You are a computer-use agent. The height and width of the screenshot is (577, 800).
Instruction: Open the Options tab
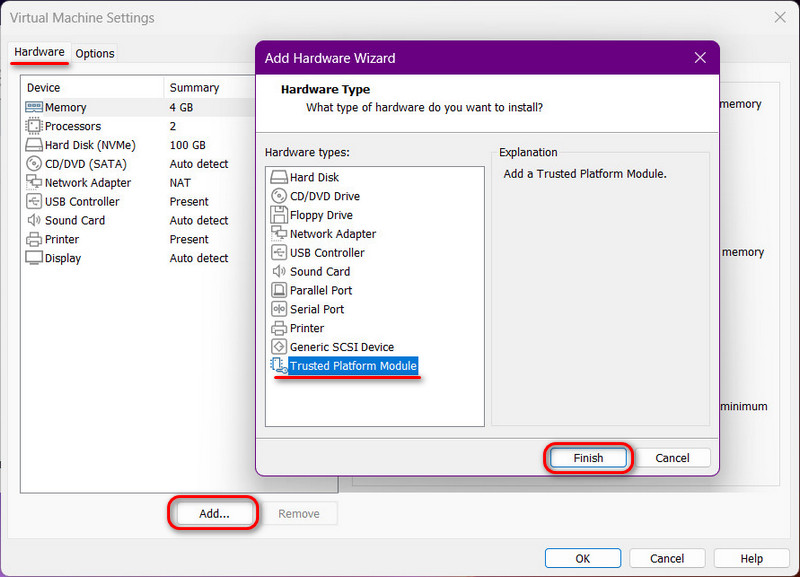click(94, 53)
